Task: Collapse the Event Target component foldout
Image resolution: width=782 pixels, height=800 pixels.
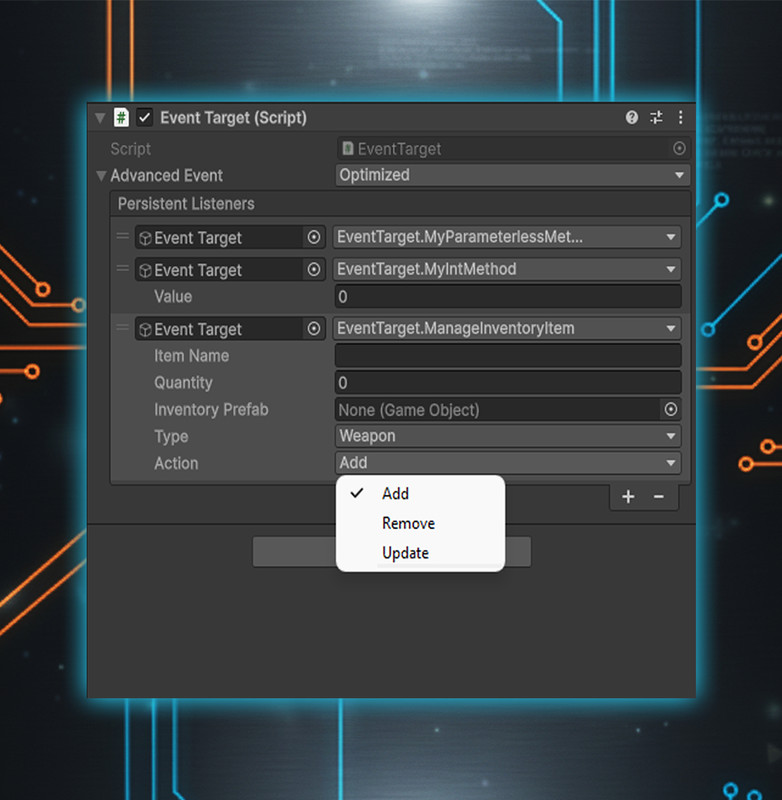Action: [x=100, y=118]
